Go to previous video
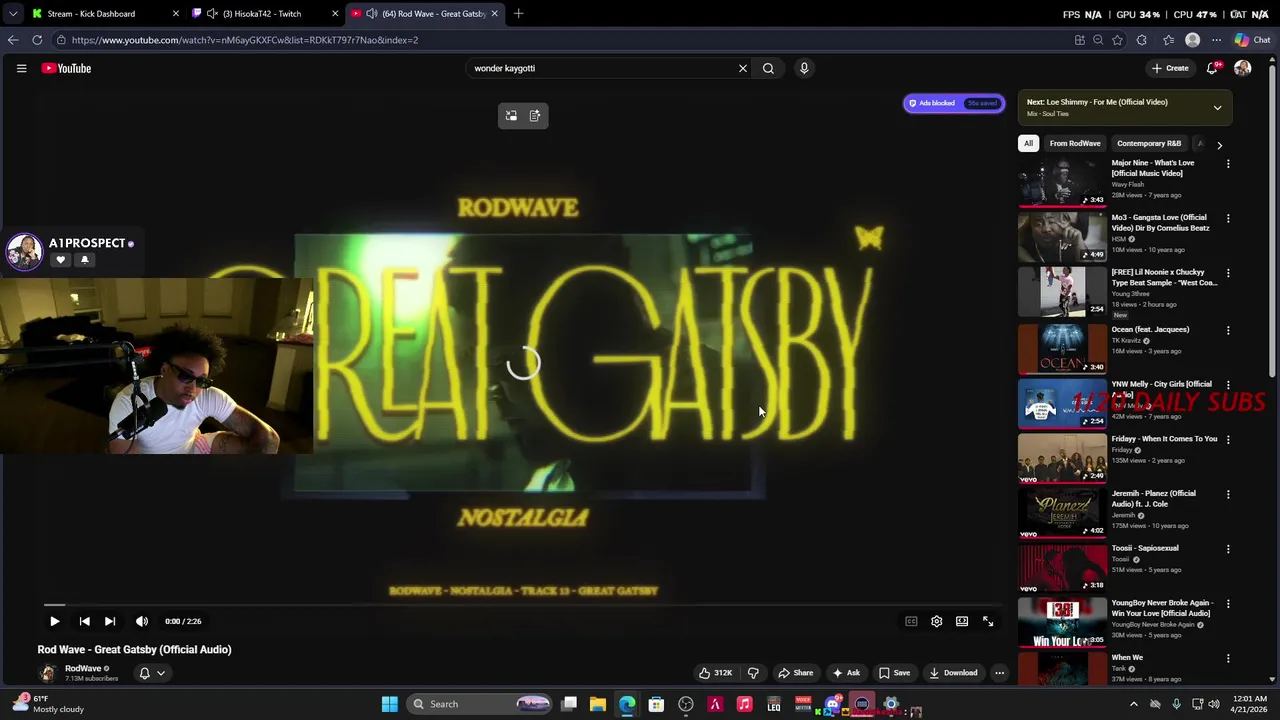The image size is (1280, 720). pos(84,621)
